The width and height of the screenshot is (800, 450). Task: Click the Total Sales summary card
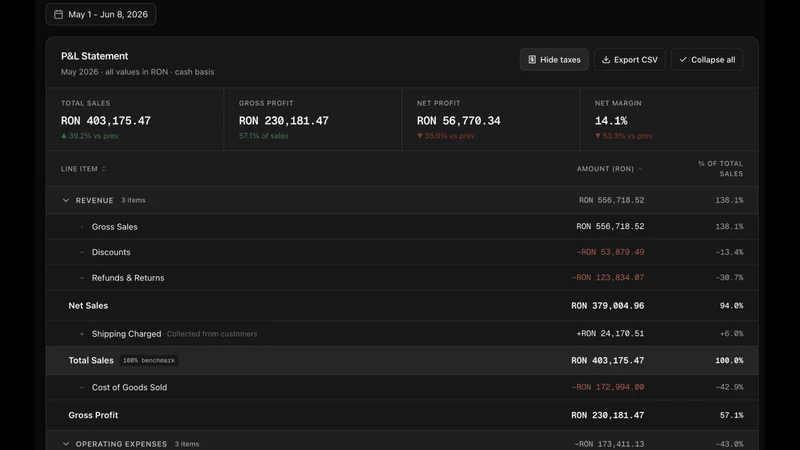pyautogui.click(x=135, y=119)
